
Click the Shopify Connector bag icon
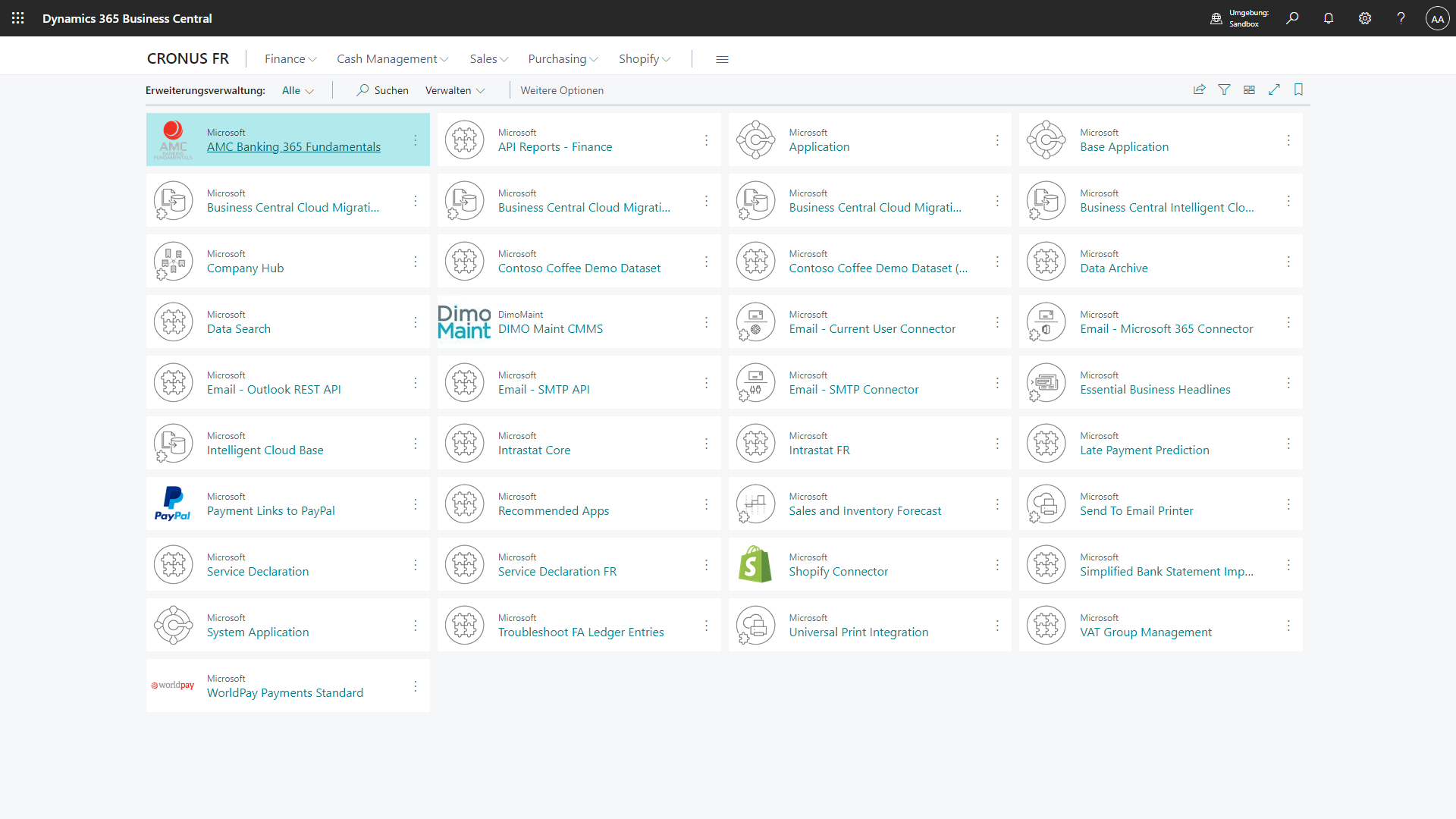(x=755, y=564)
